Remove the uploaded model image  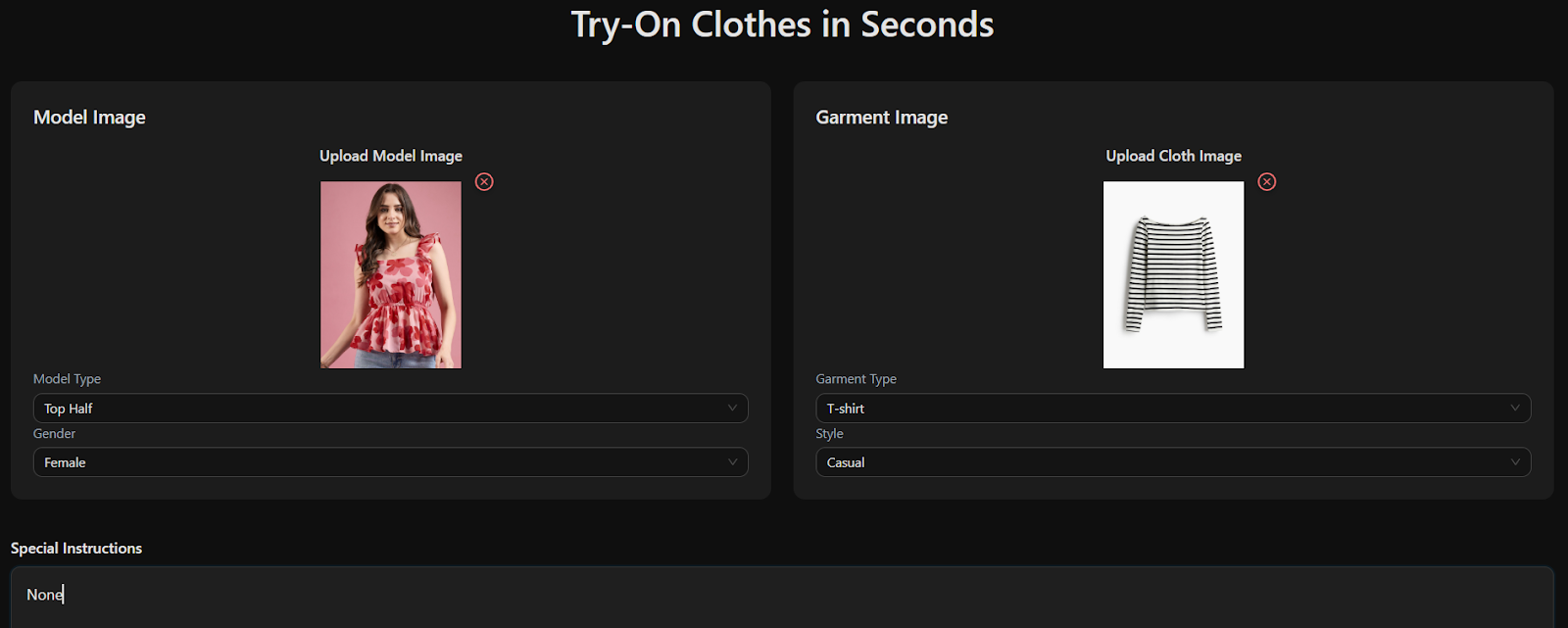click(484, 181)
